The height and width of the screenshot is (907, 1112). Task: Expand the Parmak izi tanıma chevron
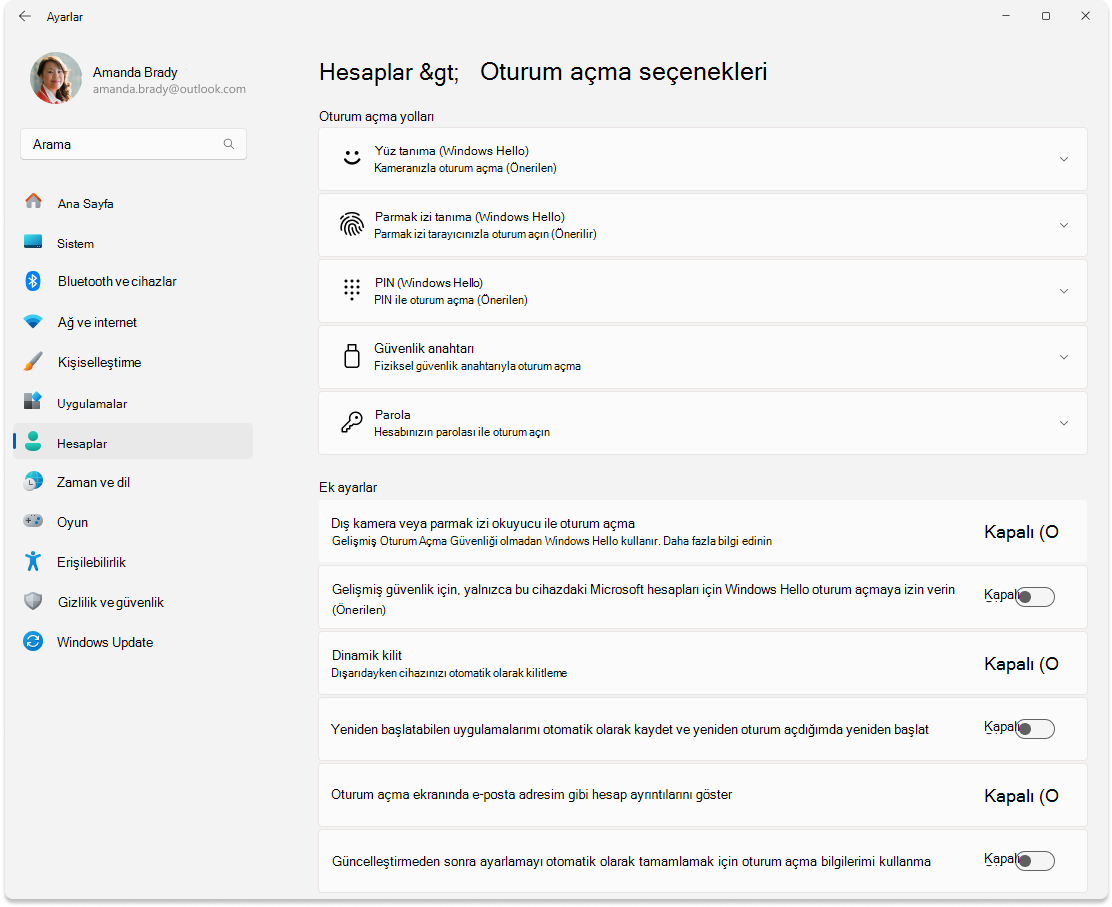[1064, 226]
